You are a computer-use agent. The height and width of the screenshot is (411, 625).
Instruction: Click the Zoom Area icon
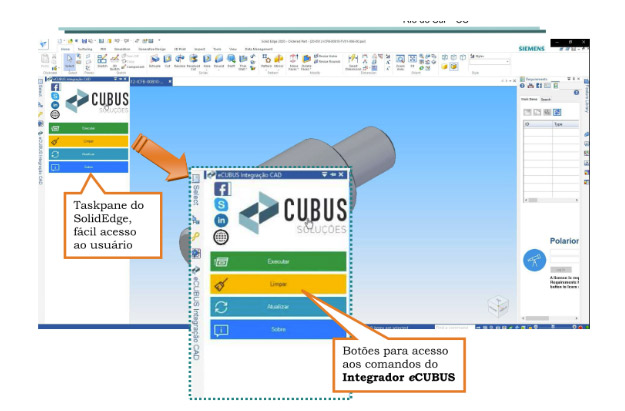click(400, 61)
